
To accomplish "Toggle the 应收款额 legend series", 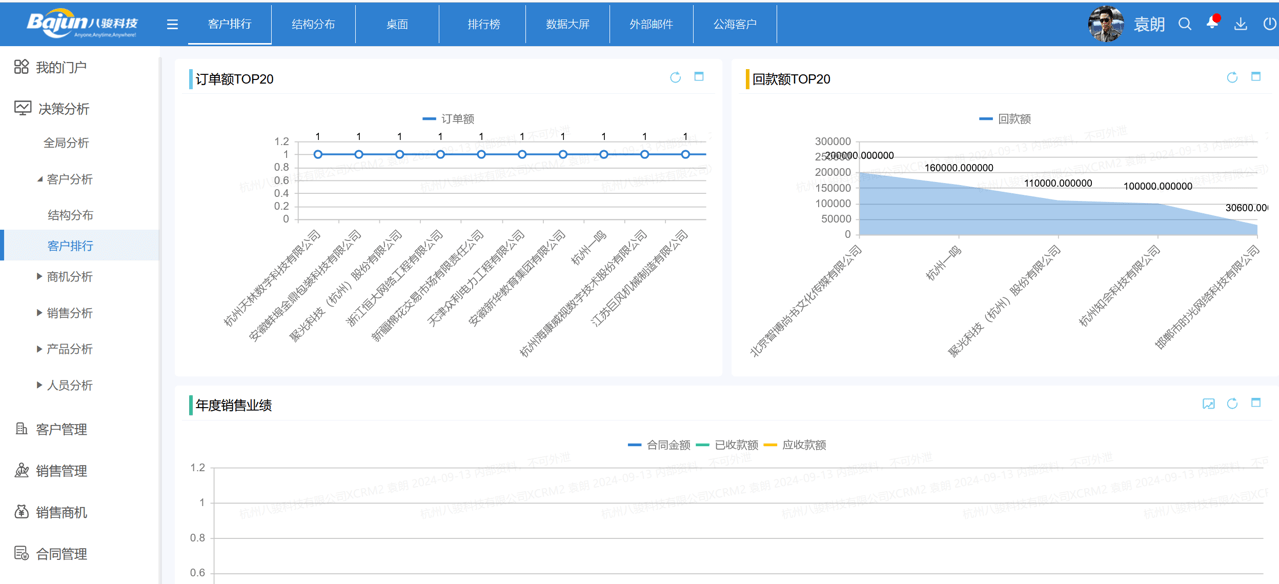I will (795, 445).
